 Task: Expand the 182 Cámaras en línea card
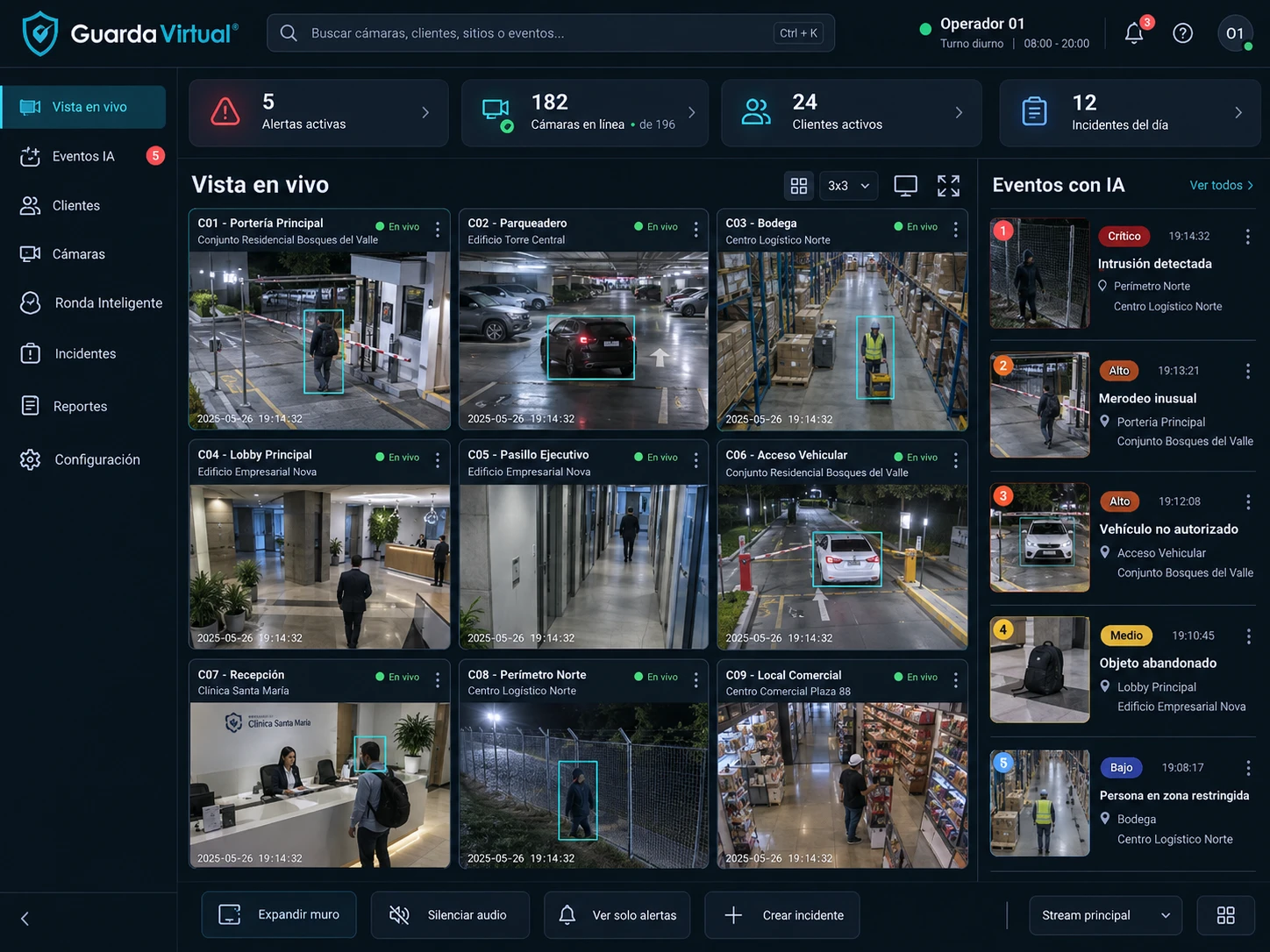tap(585, 113)
